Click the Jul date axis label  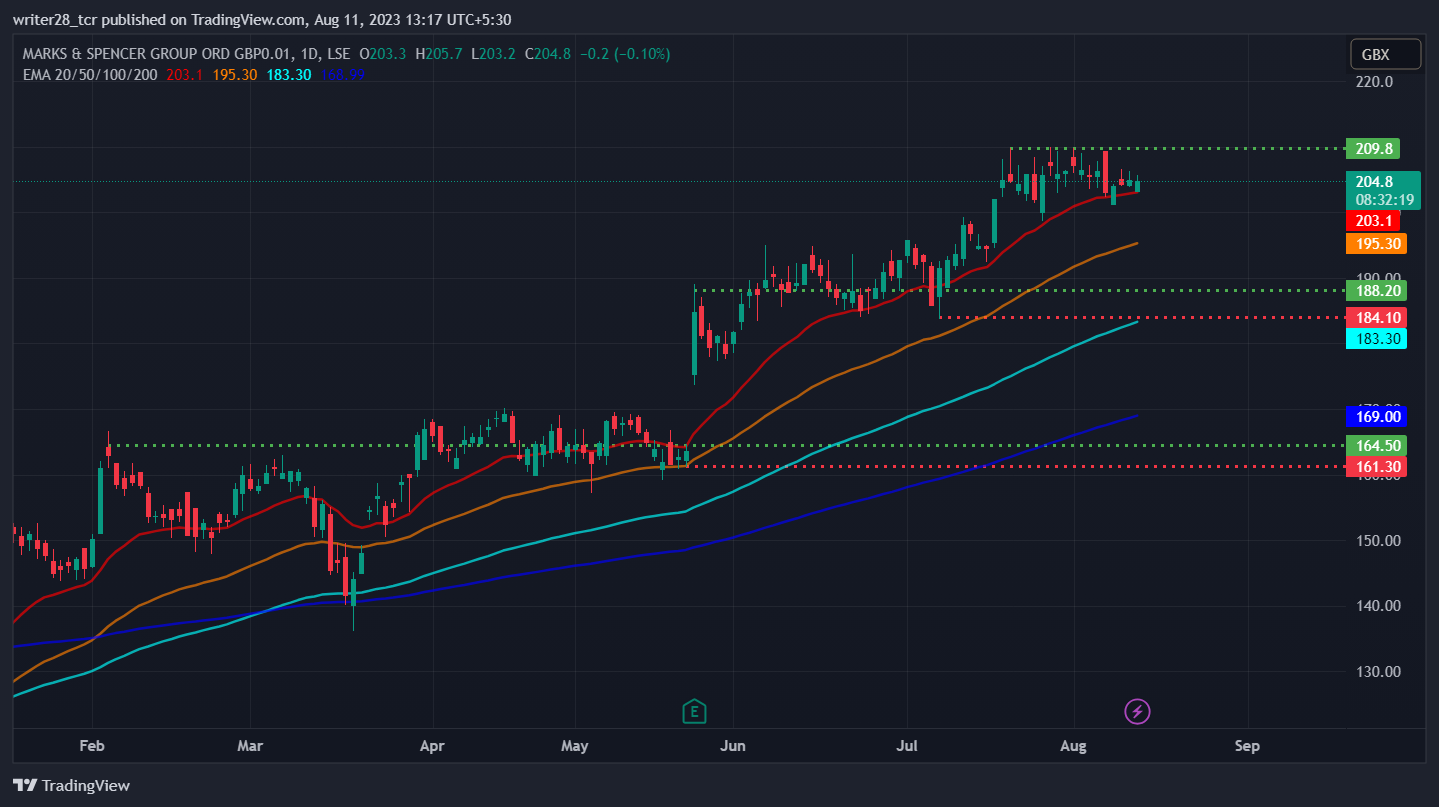pyautogui.click(x=906, y=746)
